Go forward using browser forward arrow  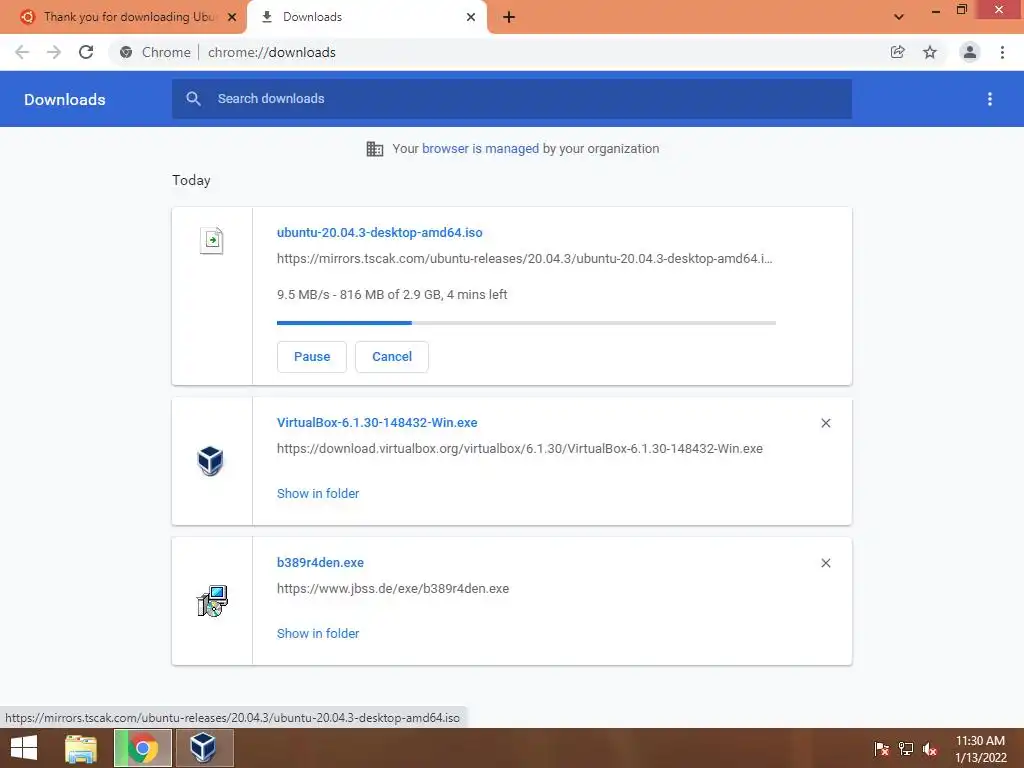pyautogui.click(x=54, y=52)
